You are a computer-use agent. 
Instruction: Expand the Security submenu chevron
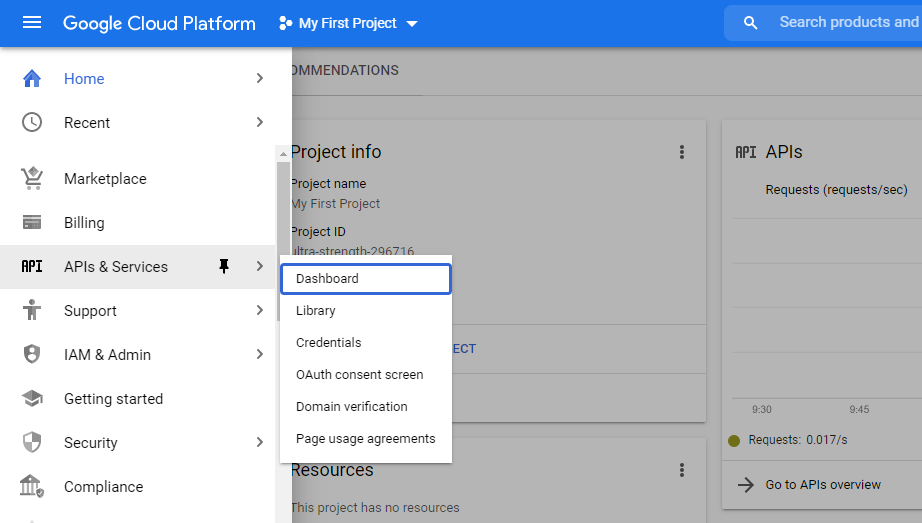260,442
